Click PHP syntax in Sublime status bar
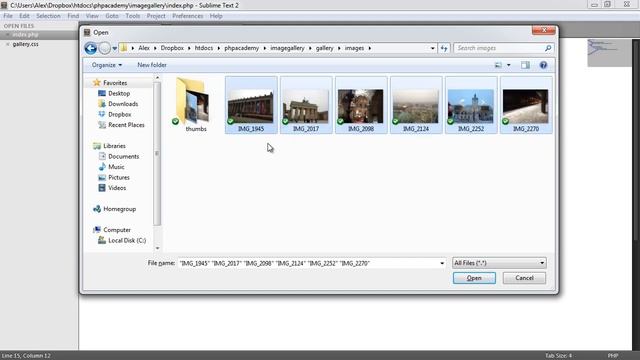Viewport: 640px width, 360px height. click(x=613, y=356)
